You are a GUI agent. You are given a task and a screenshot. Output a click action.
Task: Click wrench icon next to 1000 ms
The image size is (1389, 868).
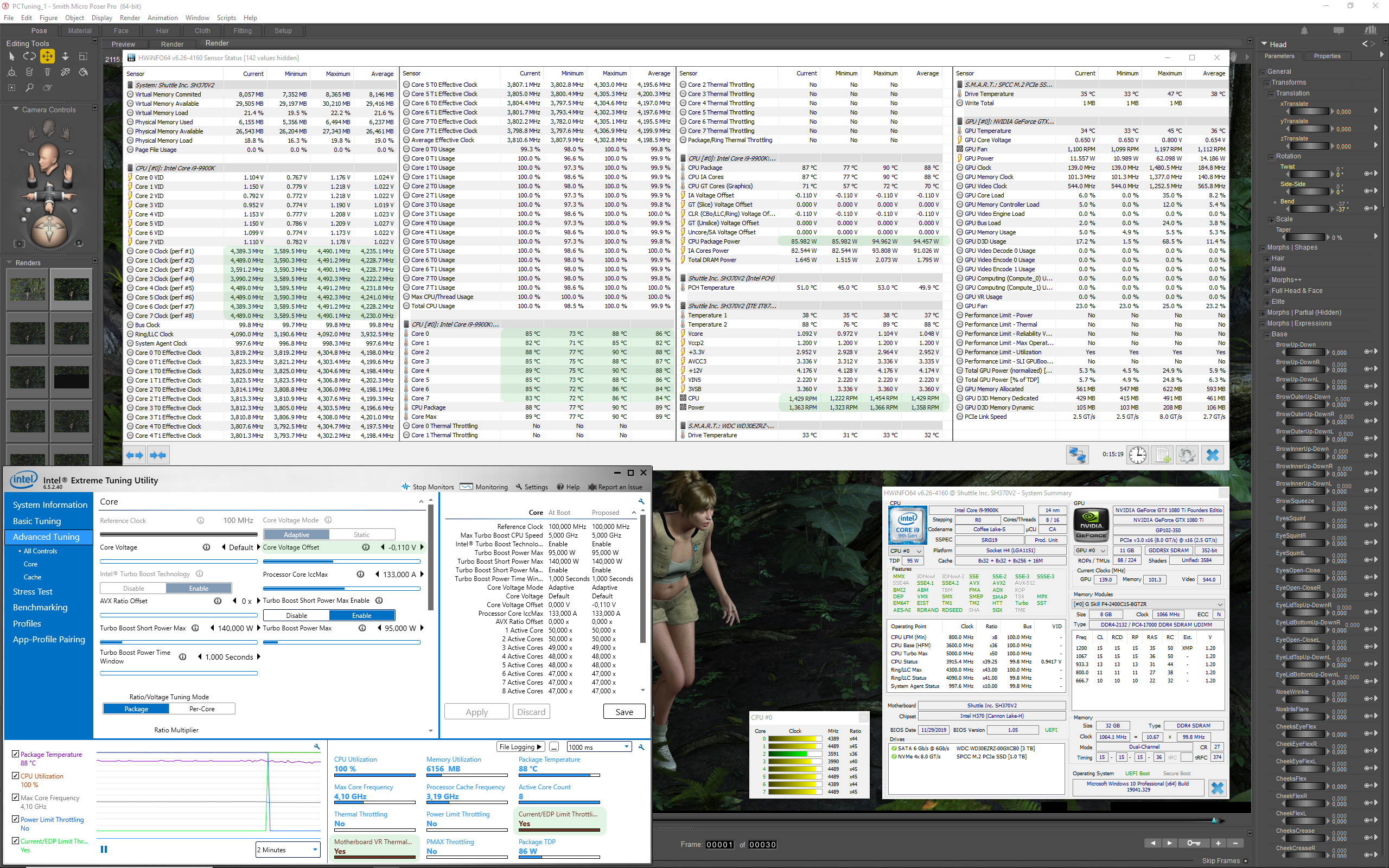tap(641, 747)
